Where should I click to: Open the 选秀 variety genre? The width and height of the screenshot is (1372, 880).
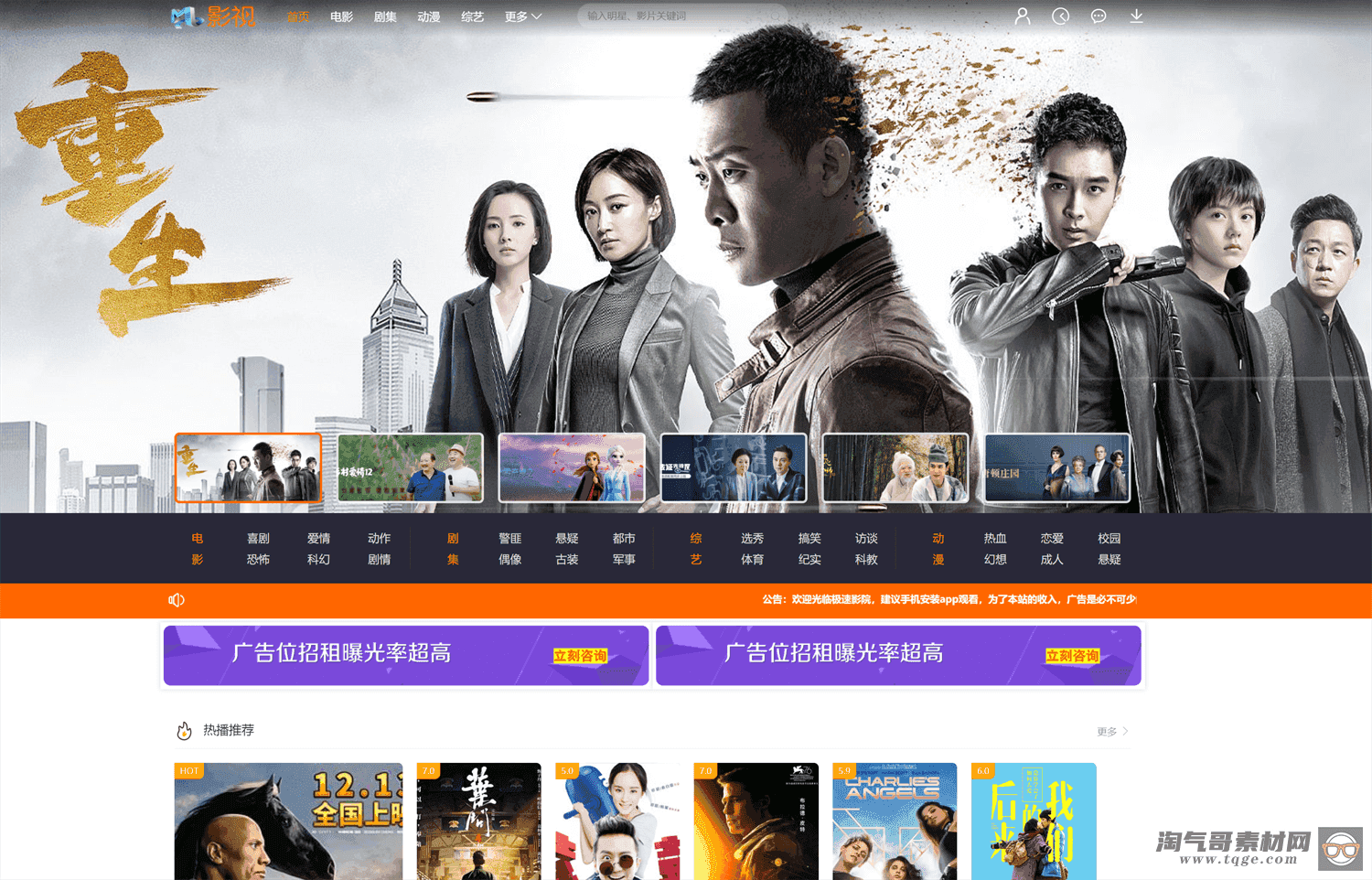(x=752, y=539)
